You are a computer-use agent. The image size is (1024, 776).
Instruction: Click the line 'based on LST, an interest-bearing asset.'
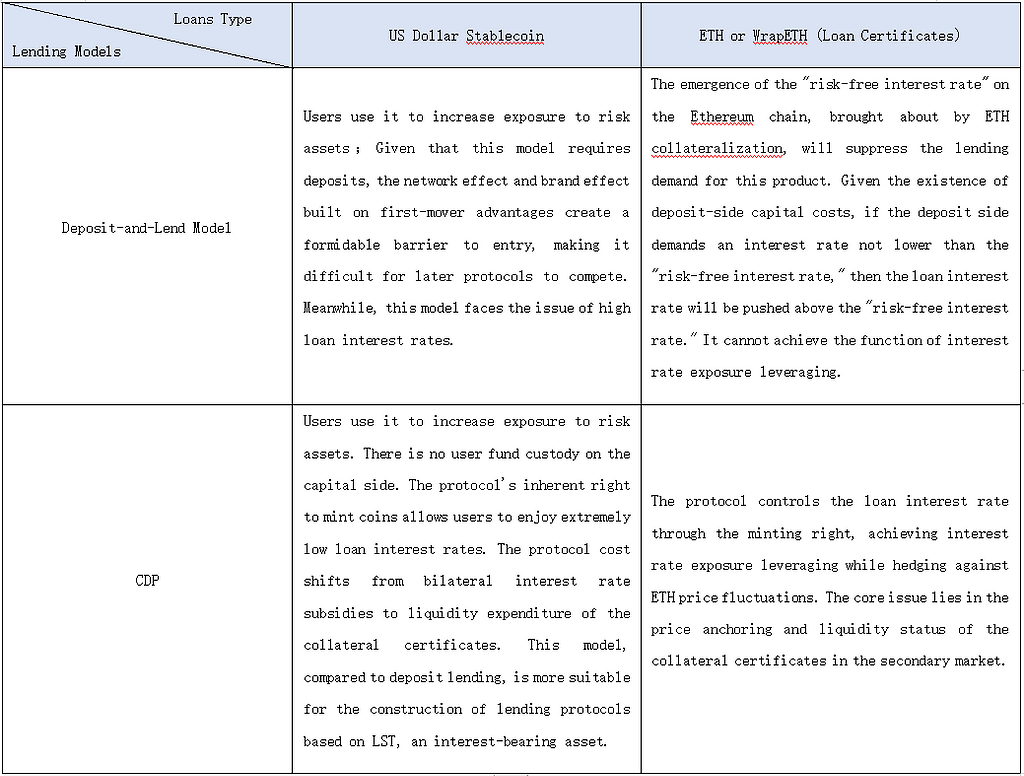455,741
